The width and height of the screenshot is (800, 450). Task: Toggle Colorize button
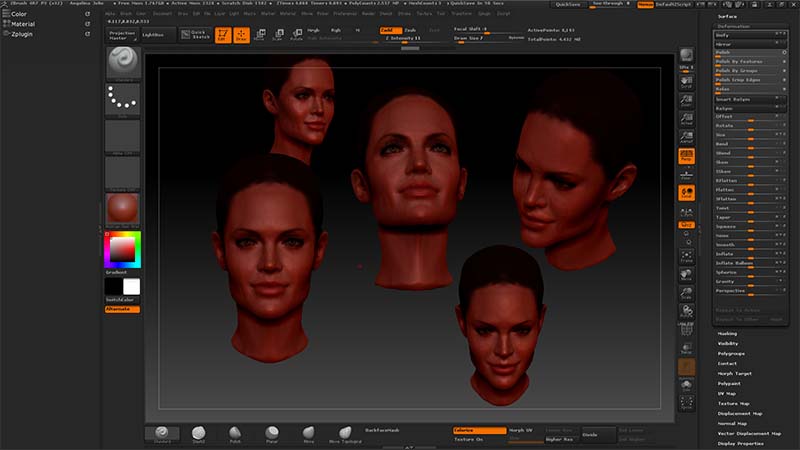[x=479, y=431]
